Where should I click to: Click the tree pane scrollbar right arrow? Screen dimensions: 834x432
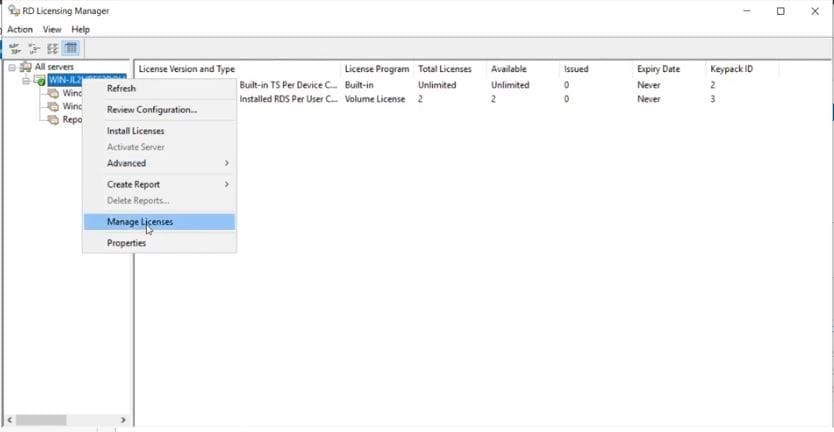124,421
